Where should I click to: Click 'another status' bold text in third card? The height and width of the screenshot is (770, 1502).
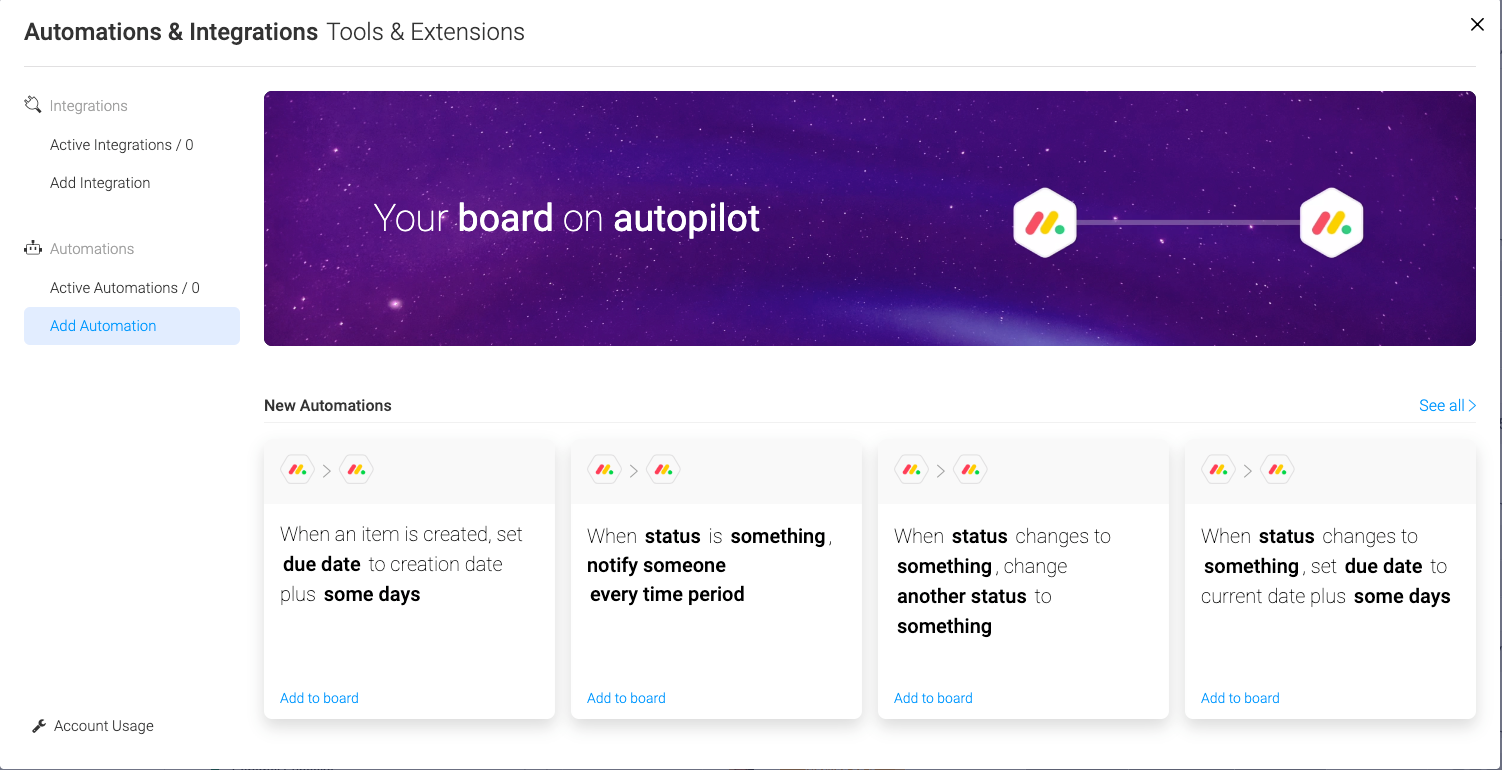click(x=962, y=596)
